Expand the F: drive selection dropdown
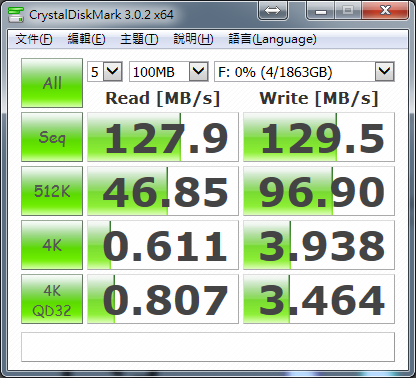Image resolution: width=416 pixels, height=378 pixels. click(385, 71)
